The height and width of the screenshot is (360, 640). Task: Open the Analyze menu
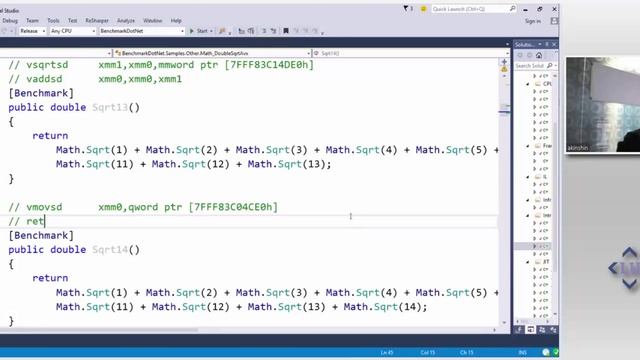pyautogui.click(x=126, y=20)
